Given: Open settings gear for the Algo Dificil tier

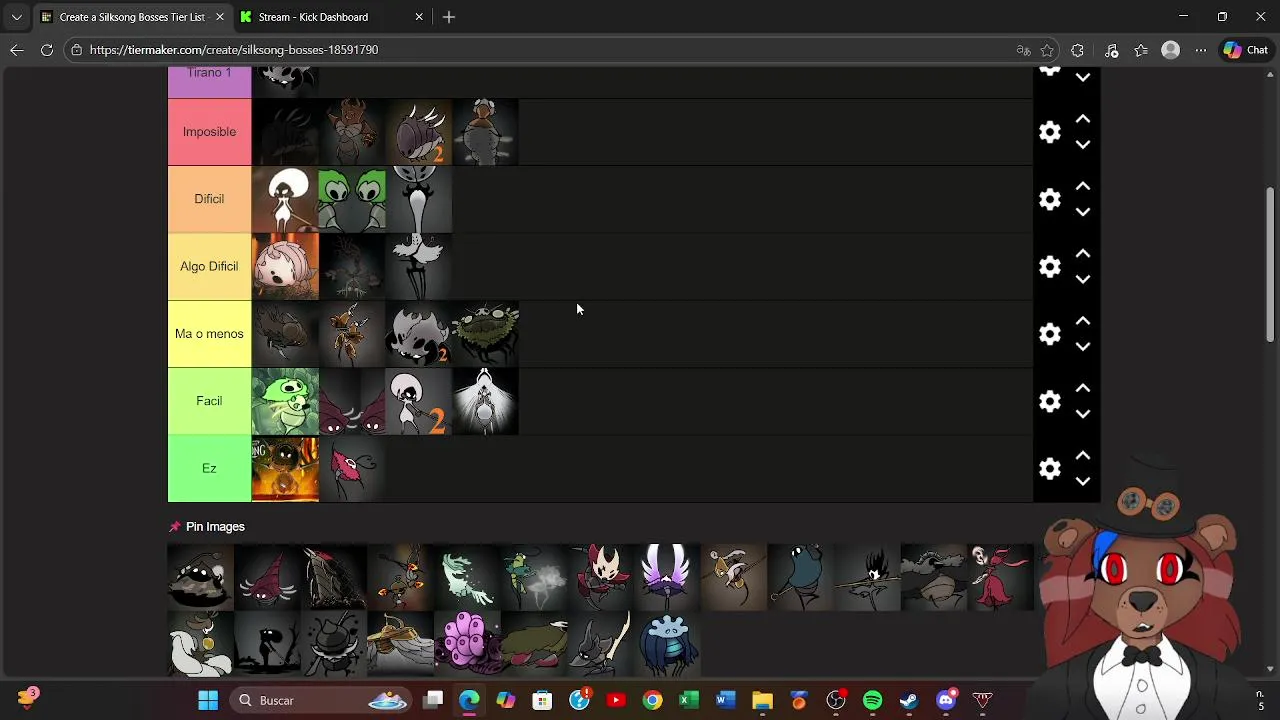Looking at the screenshot, I should click(x=1049, y=267).
